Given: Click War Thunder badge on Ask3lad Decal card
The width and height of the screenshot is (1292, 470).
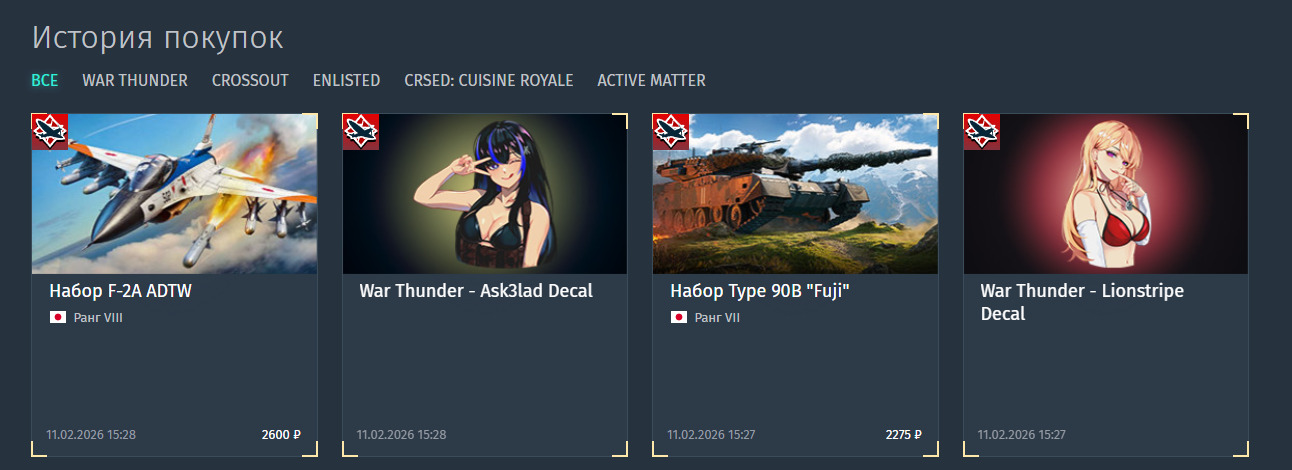Looking at the screenshot, I should click(x=360, y=131).
